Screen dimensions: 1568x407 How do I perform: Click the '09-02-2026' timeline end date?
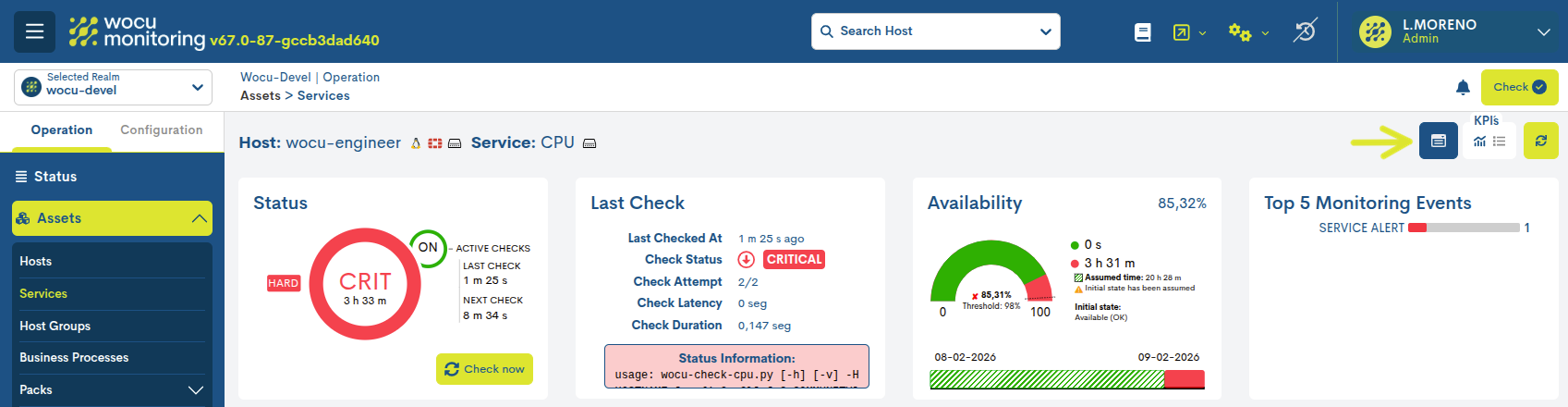[1168, 357]
